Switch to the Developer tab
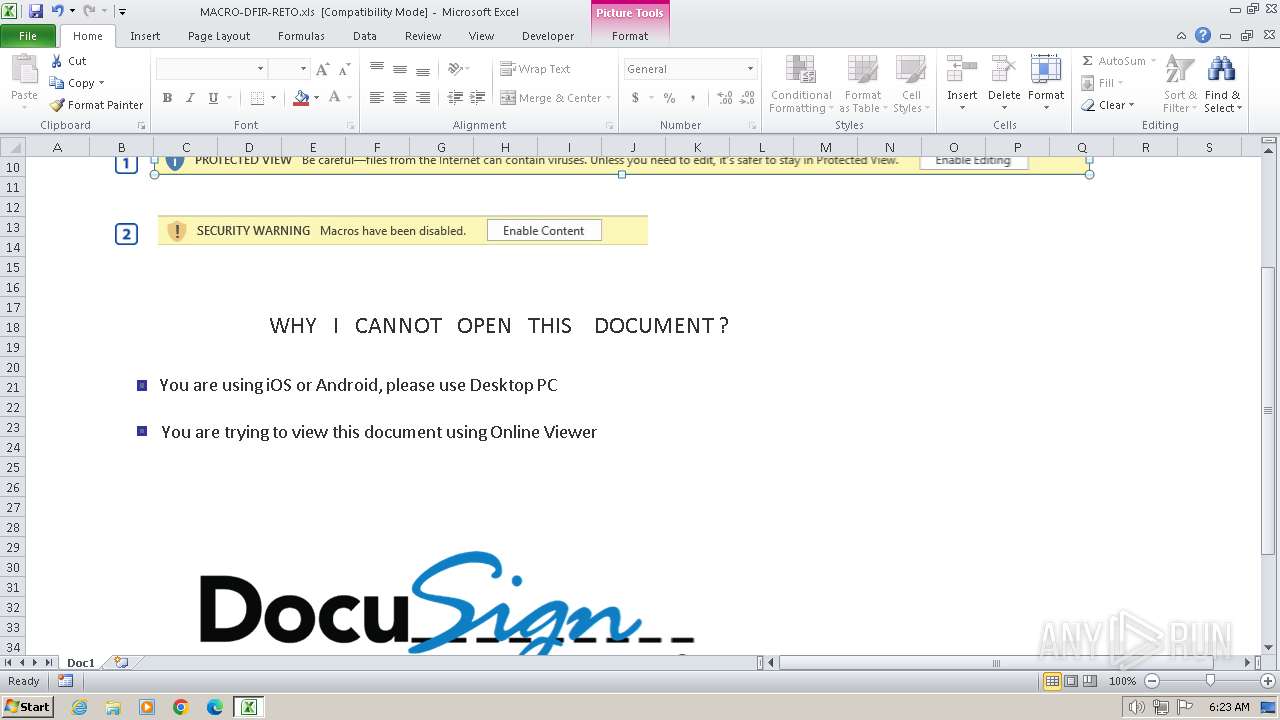1280x720 pixels. [x=548, y=36]
